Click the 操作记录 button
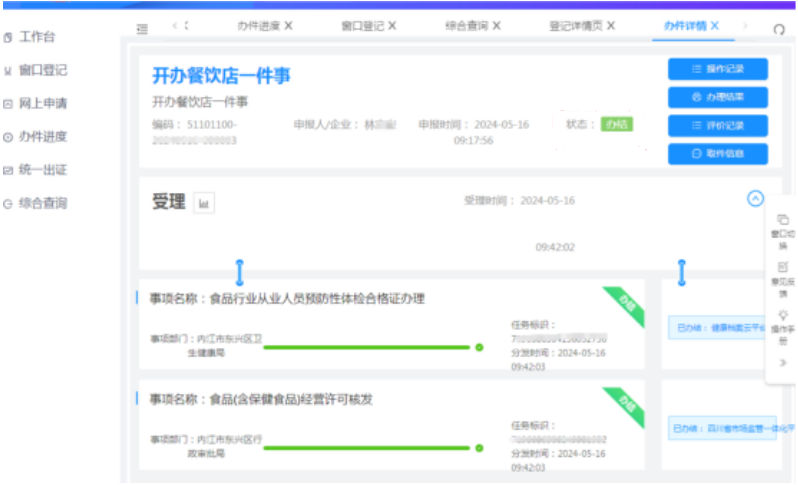 [717, 69]
